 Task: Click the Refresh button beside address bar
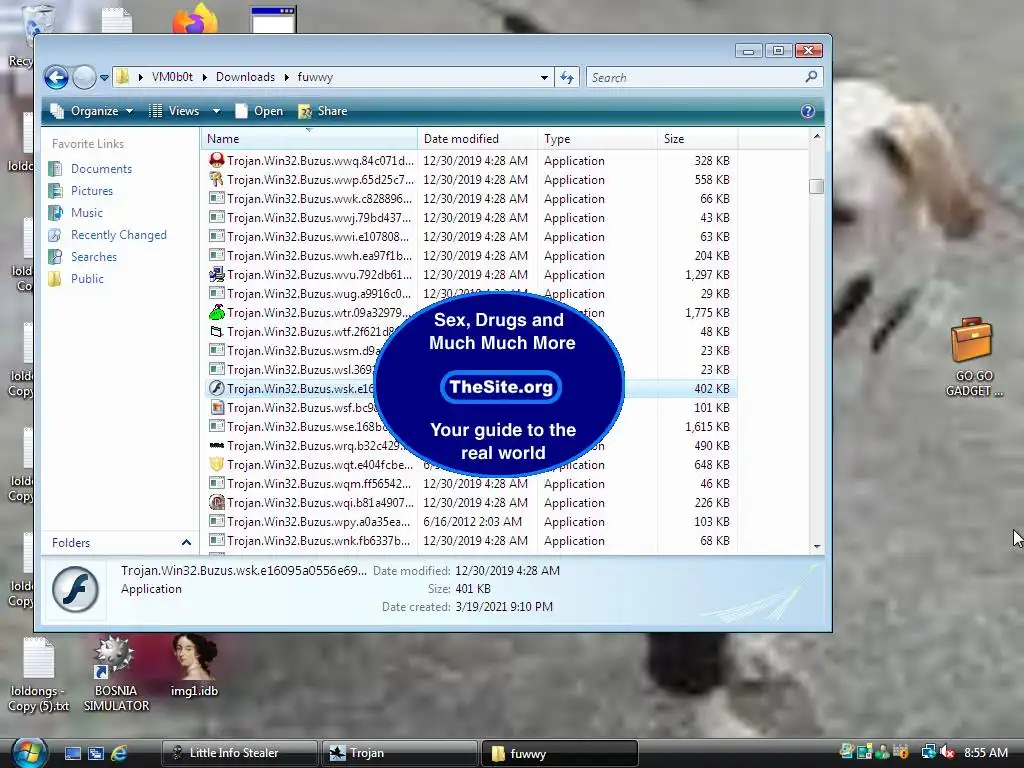pyautogui.click(x=567, y=78)
